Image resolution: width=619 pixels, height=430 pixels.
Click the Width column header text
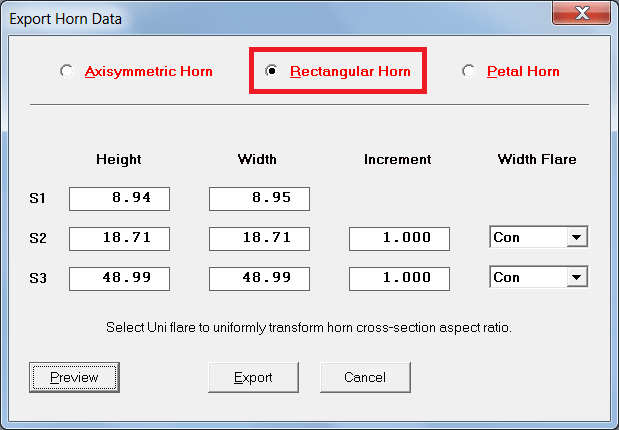(257, 159)
